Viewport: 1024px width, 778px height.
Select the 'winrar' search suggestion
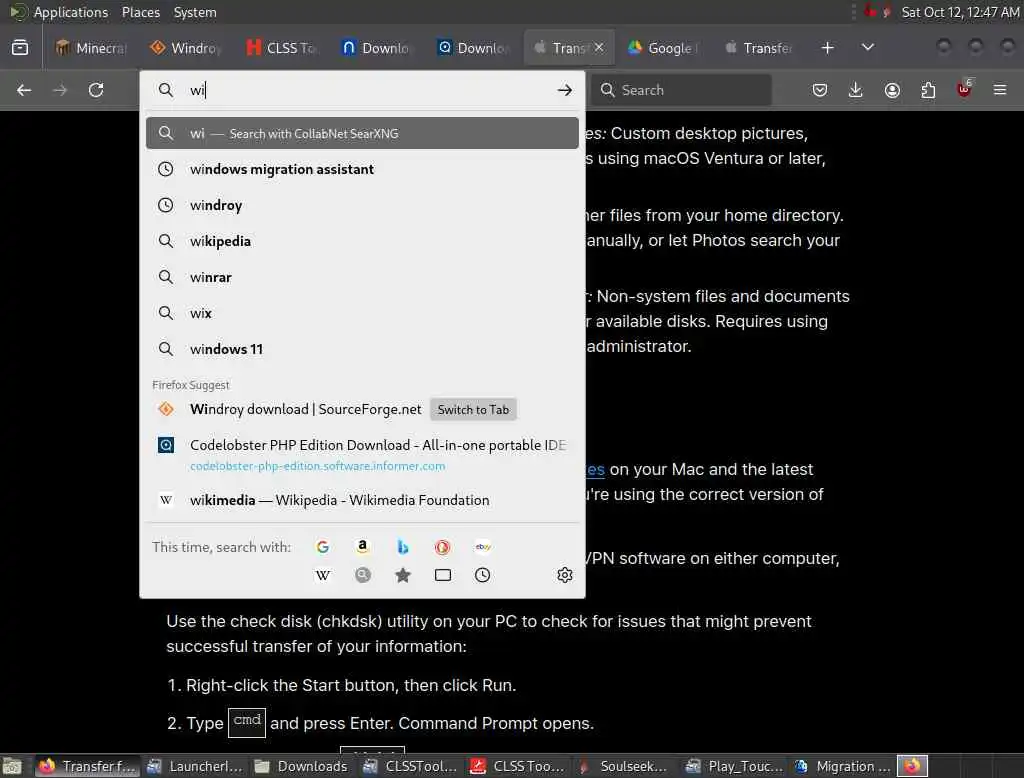[x=362, y=277]
